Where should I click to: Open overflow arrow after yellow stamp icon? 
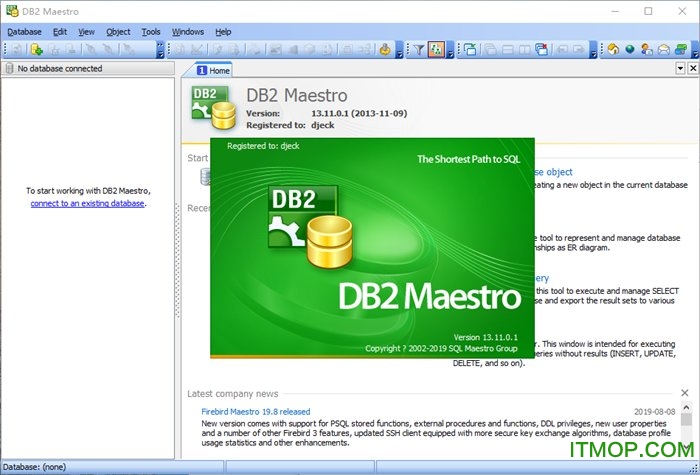(x=400, y=50)
